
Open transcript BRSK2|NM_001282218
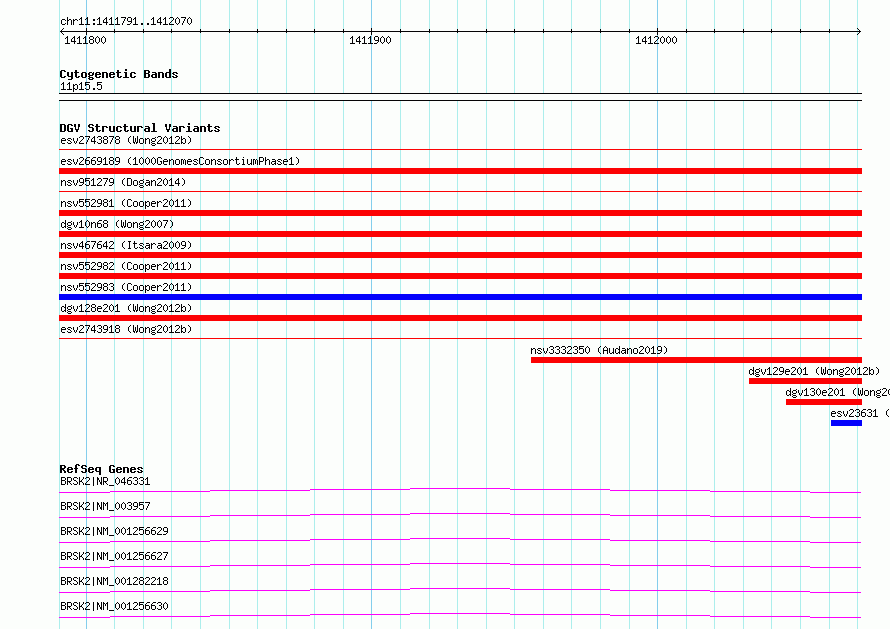(114, 581)
